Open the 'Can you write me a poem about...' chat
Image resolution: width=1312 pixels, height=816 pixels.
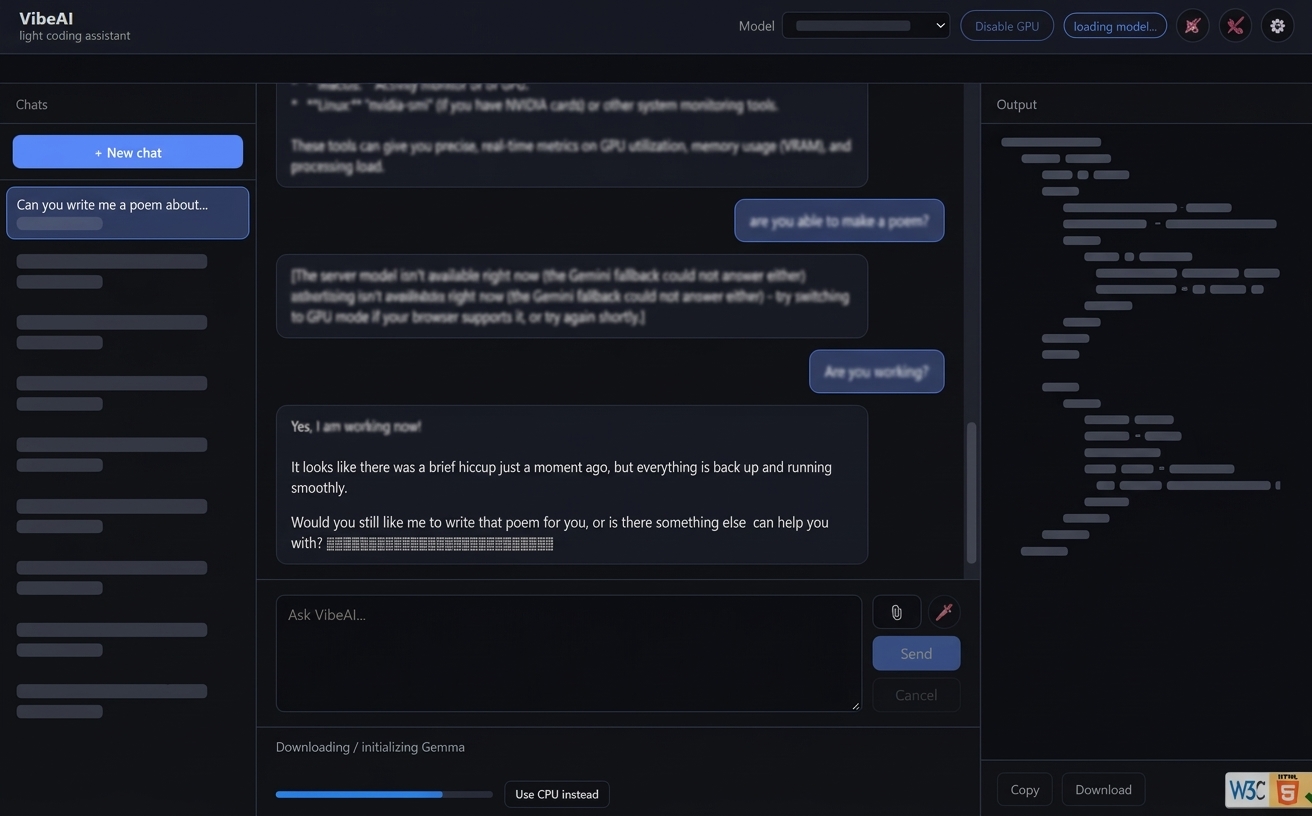click(128, 213)
